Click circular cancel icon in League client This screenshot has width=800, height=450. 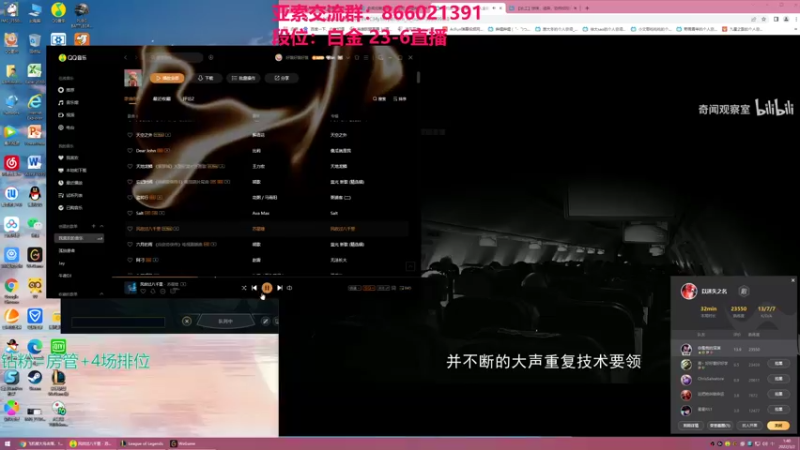pos(187,321)
